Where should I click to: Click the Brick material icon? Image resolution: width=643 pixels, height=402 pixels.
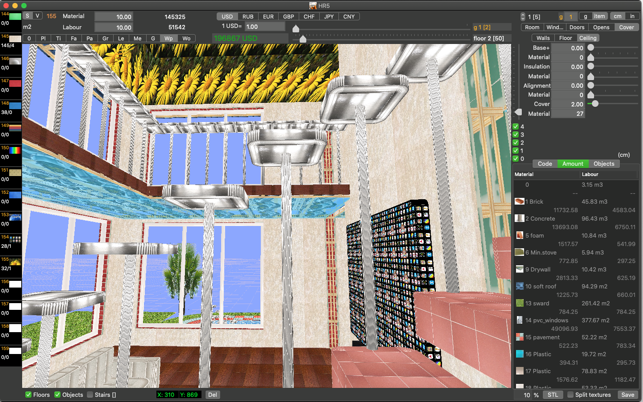(519, 201)
